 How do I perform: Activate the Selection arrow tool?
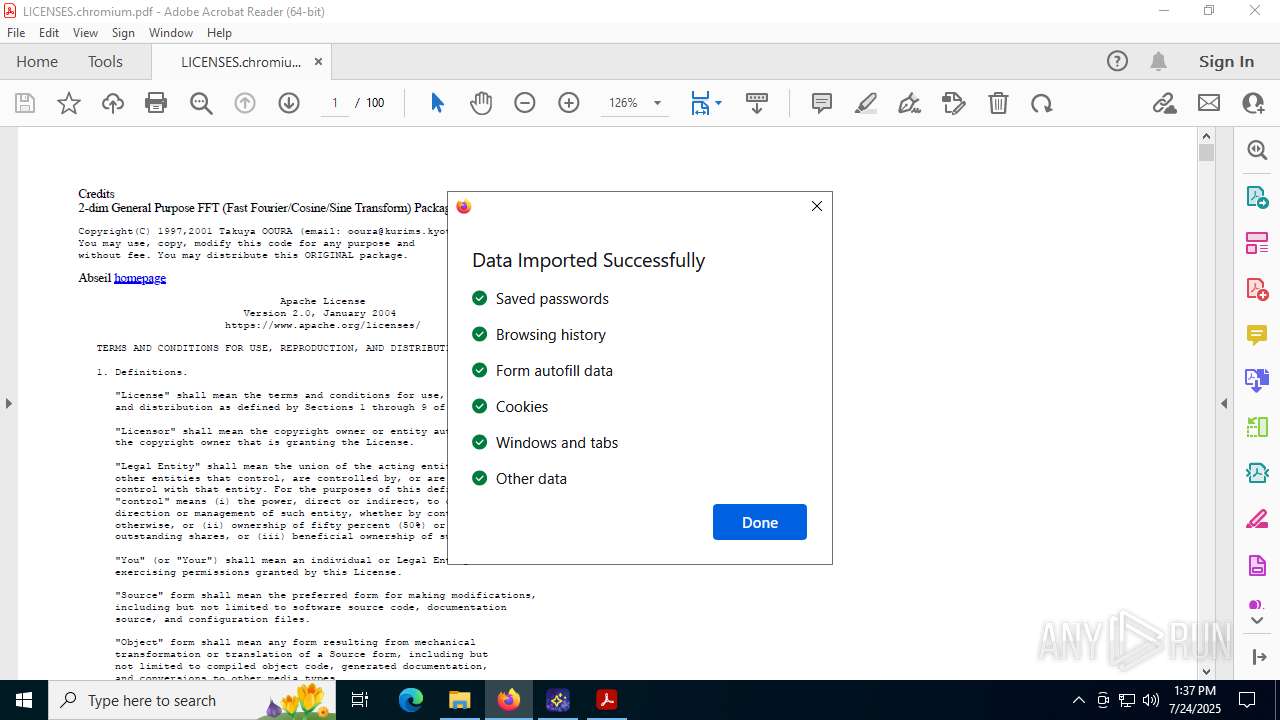437,103
